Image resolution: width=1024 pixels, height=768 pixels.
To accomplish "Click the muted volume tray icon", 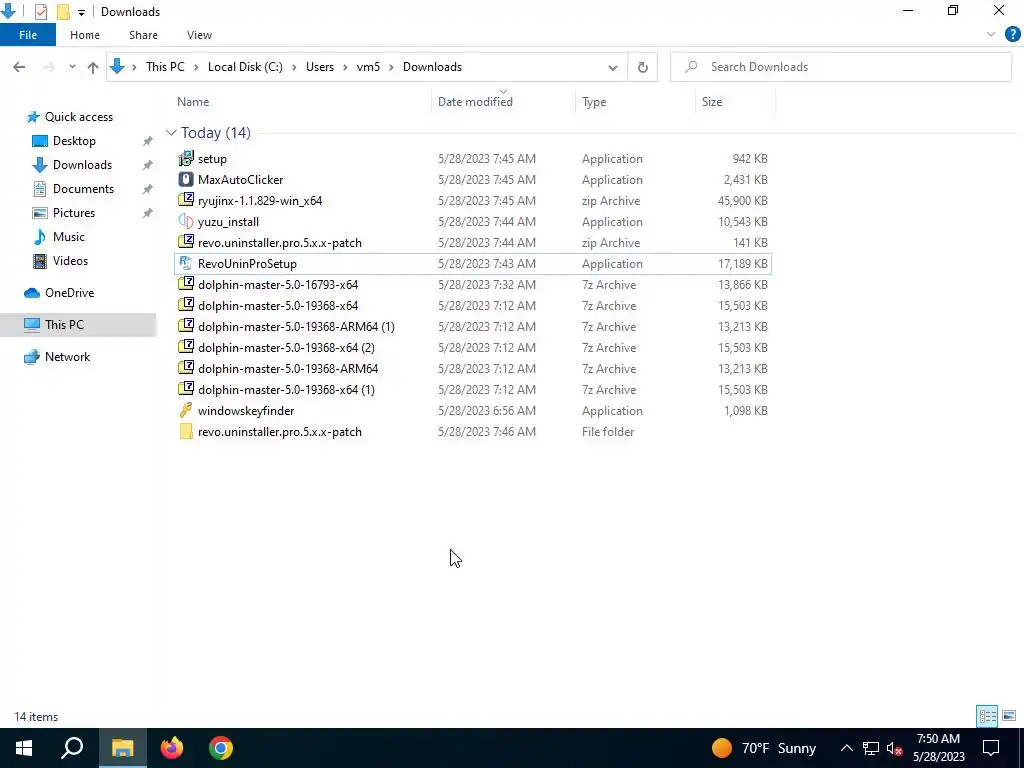I will tap(894, 748).
